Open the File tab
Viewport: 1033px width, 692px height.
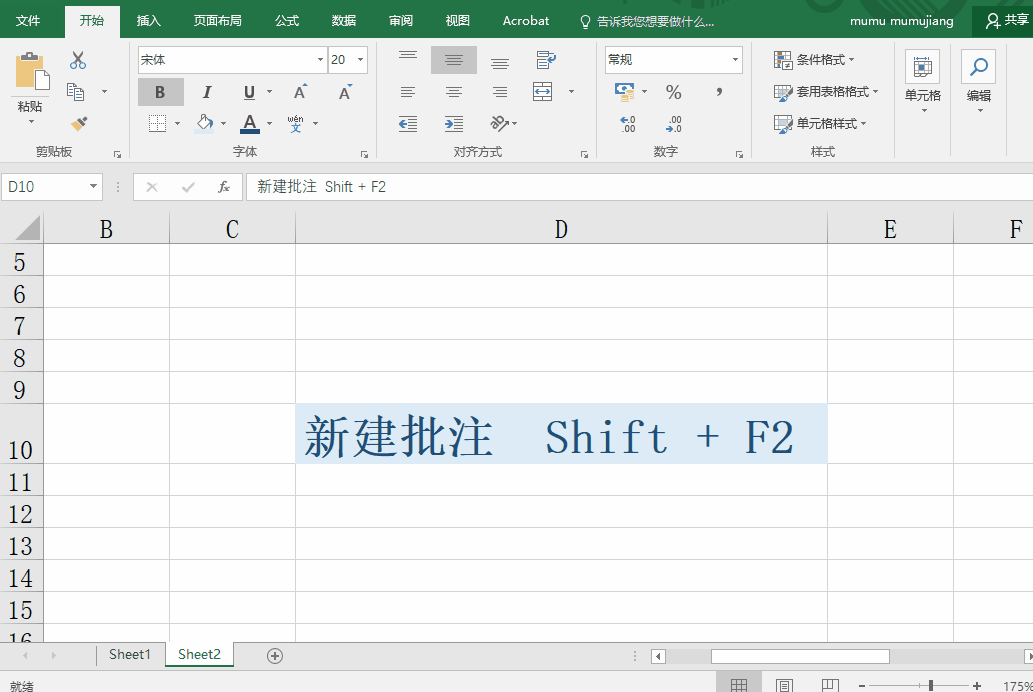28,21
